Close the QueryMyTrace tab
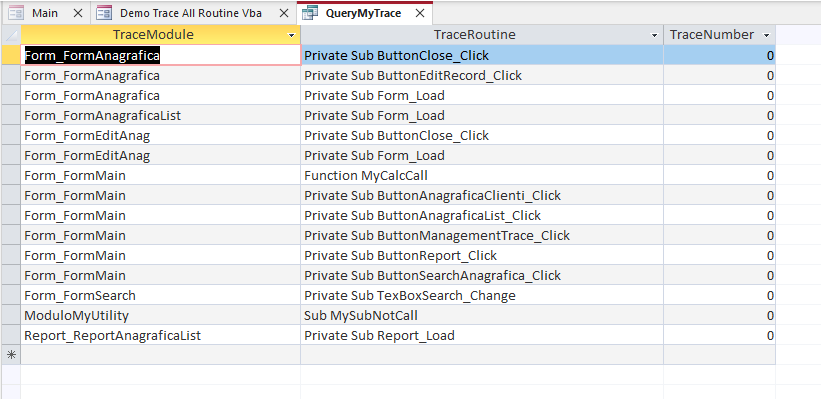The height and width of the screenshot is (399, 821). (419, 13)
